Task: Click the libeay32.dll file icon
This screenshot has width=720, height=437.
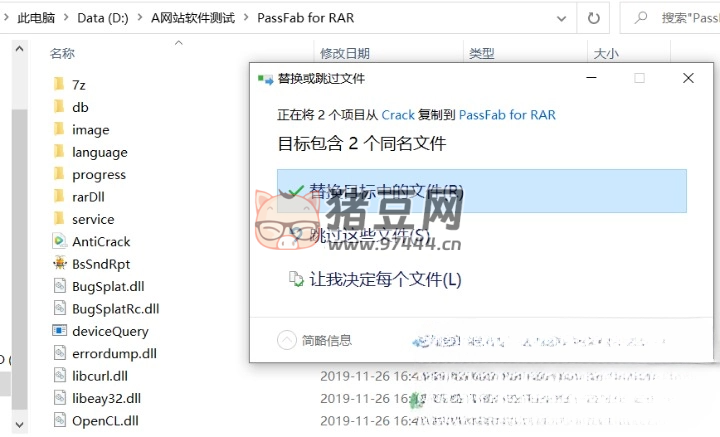Action: point(60,398)
